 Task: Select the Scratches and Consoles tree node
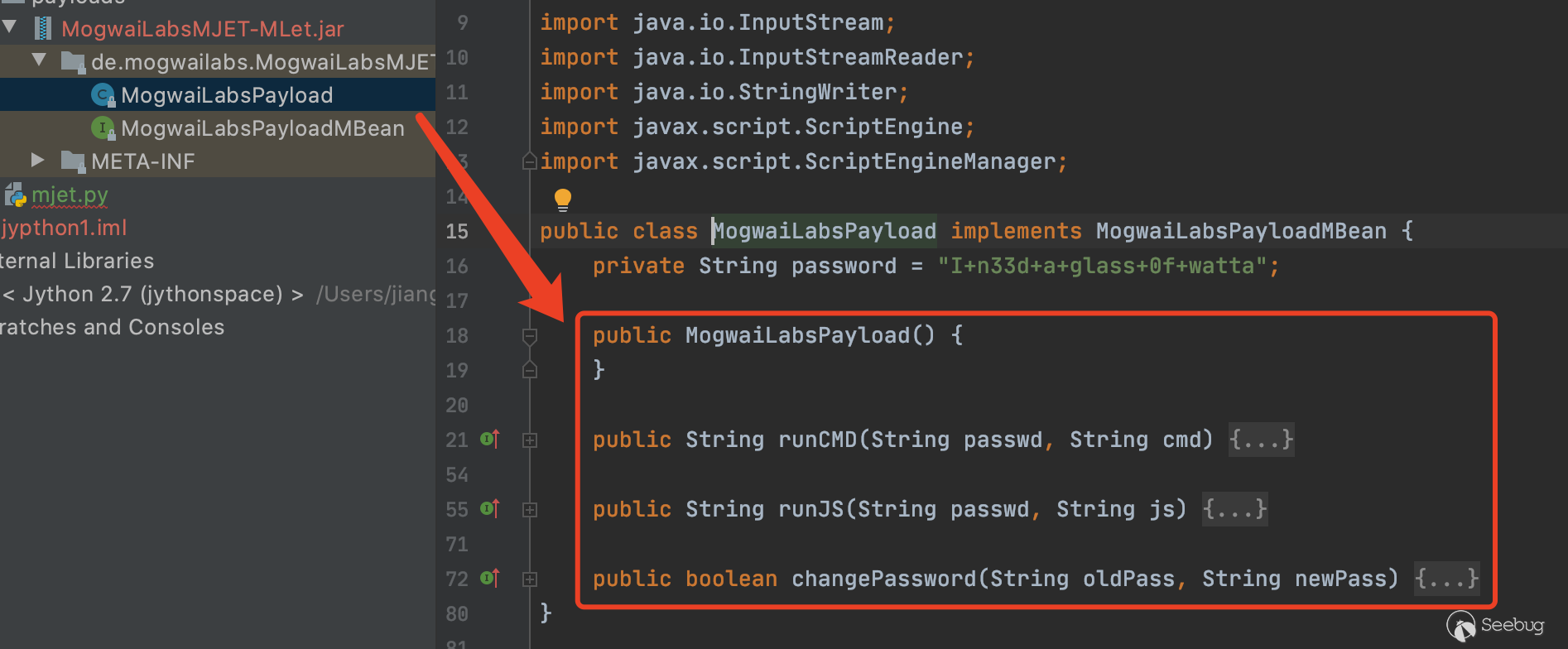(112, 327)
